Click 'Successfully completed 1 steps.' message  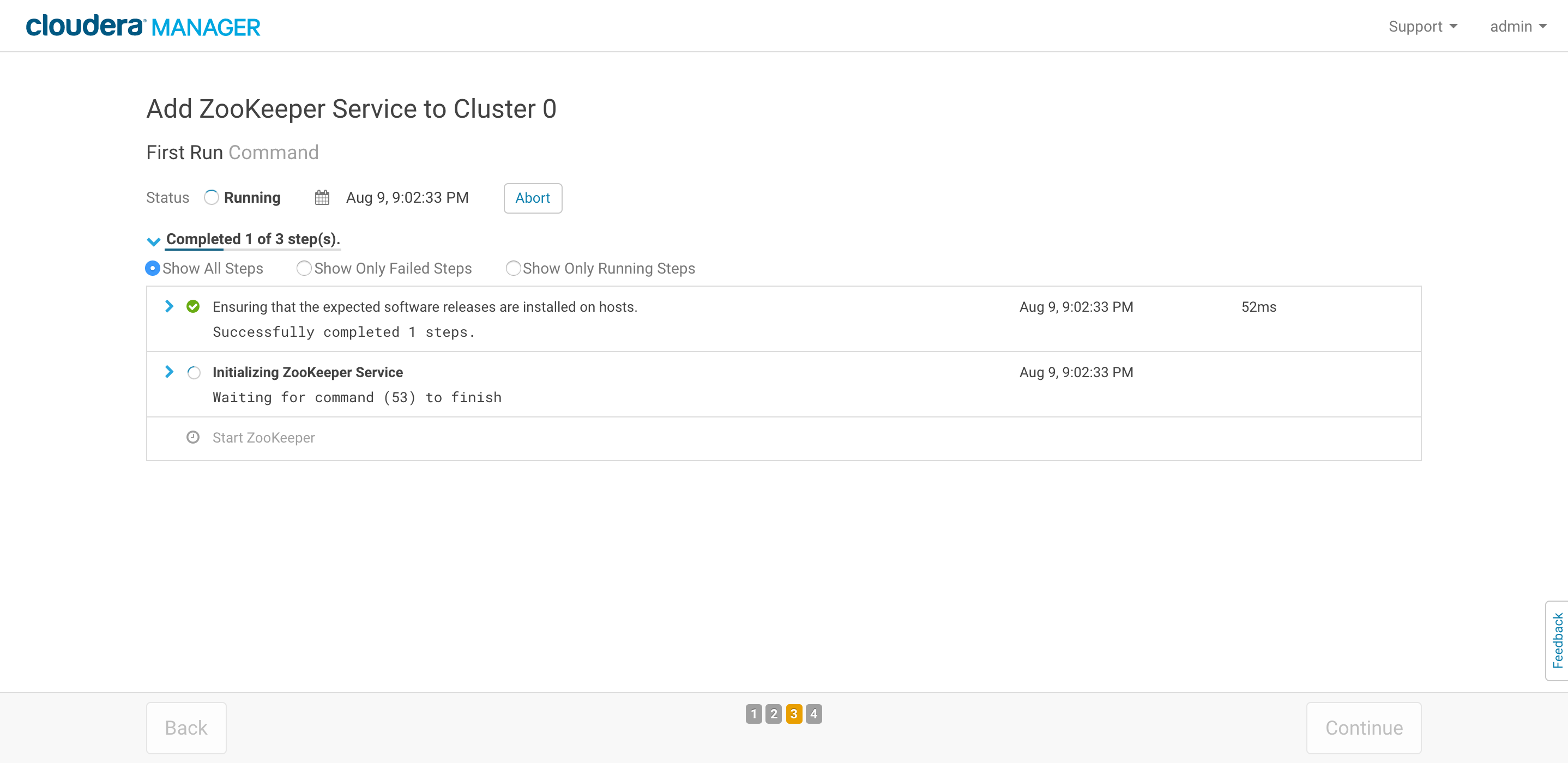click(x=344, y=332)
